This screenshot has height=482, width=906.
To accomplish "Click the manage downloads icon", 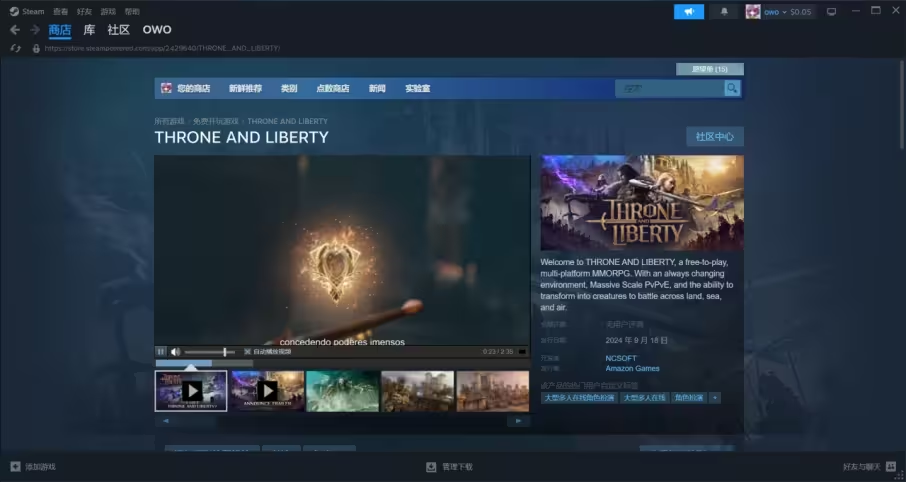I will pyautogui.click(x=431, y=467).
